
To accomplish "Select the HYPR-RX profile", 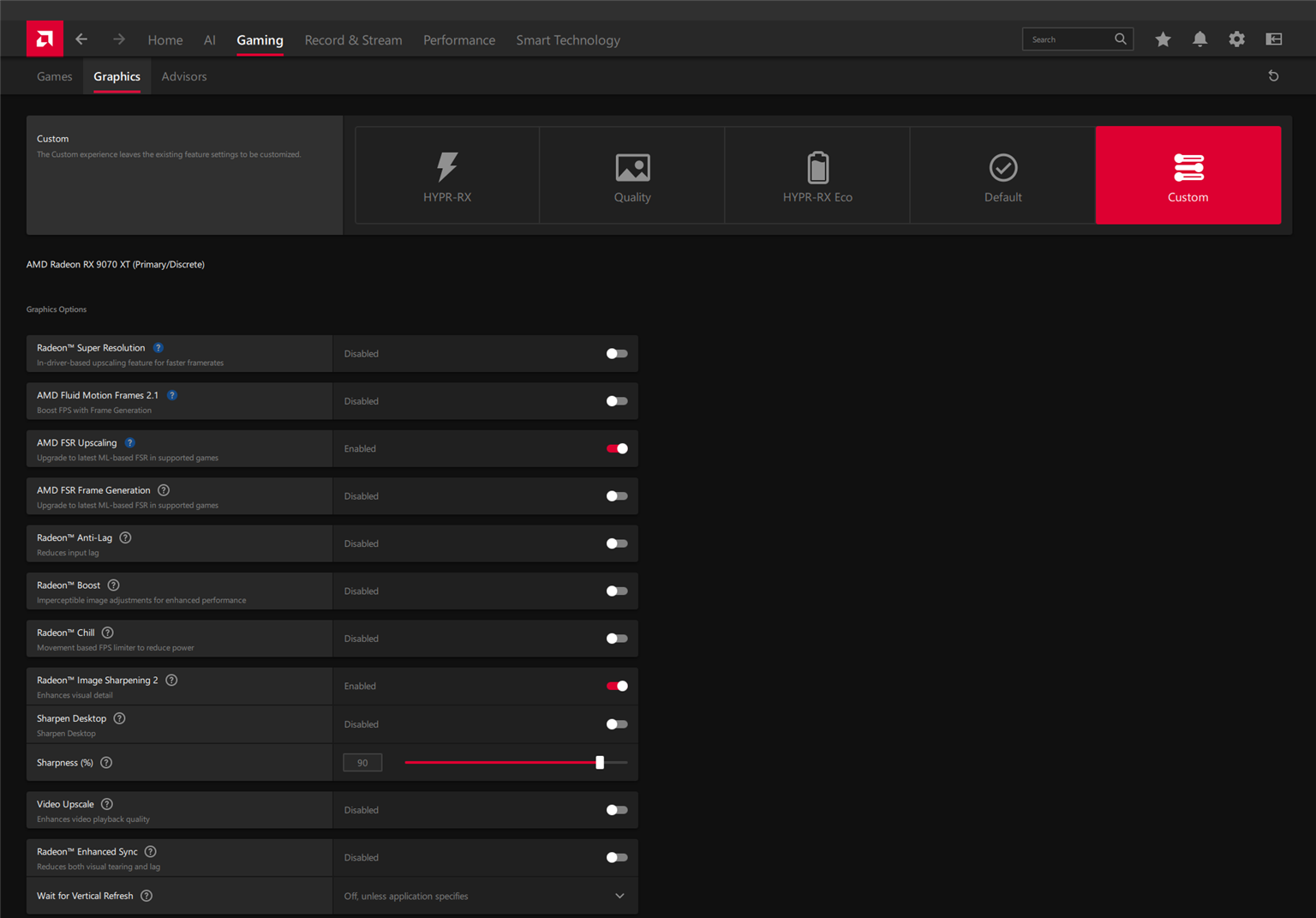I will [x=447, y=176].
